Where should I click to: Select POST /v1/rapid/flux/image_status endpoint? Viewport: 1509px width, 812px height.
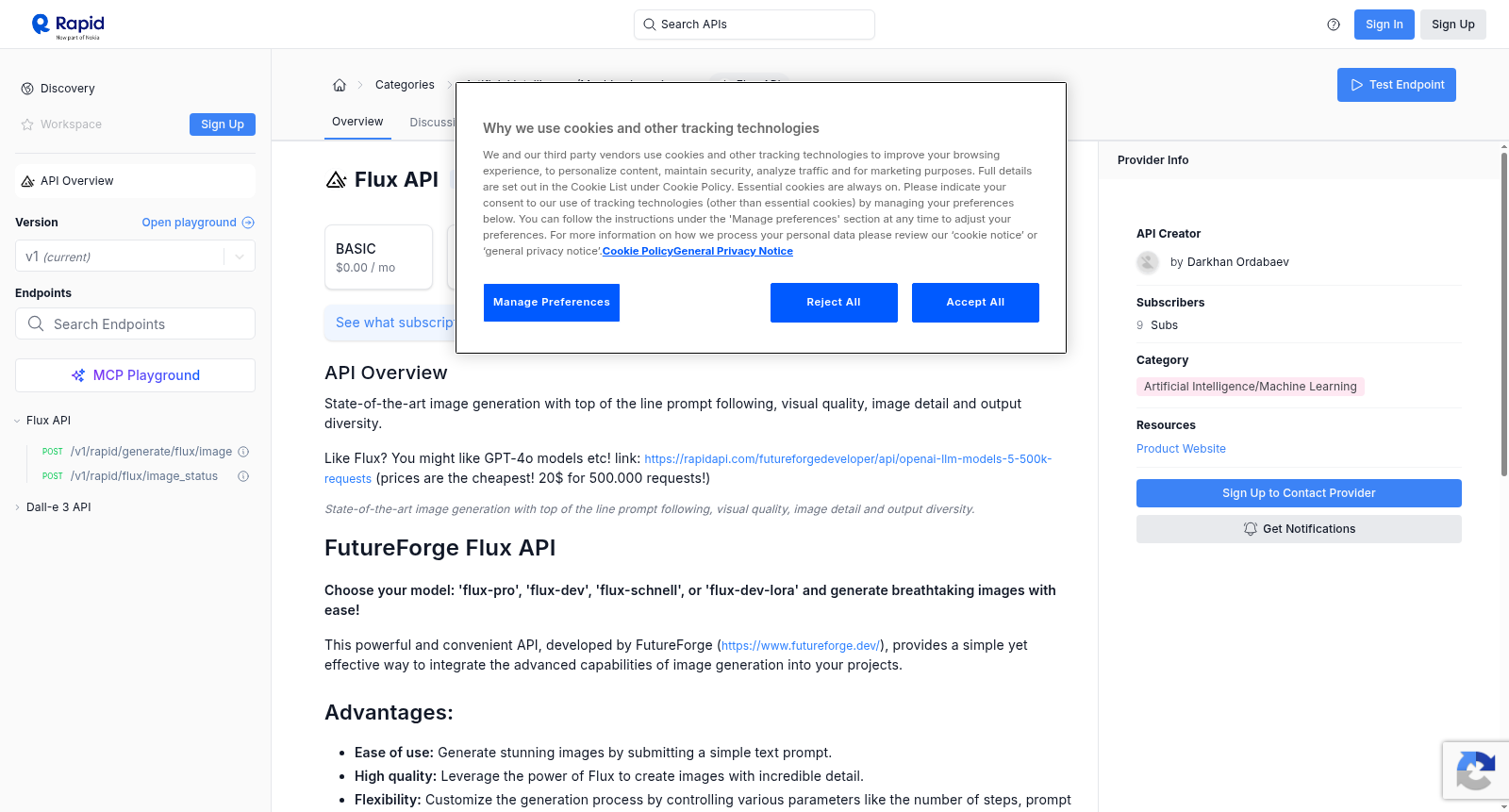[130, 476]
